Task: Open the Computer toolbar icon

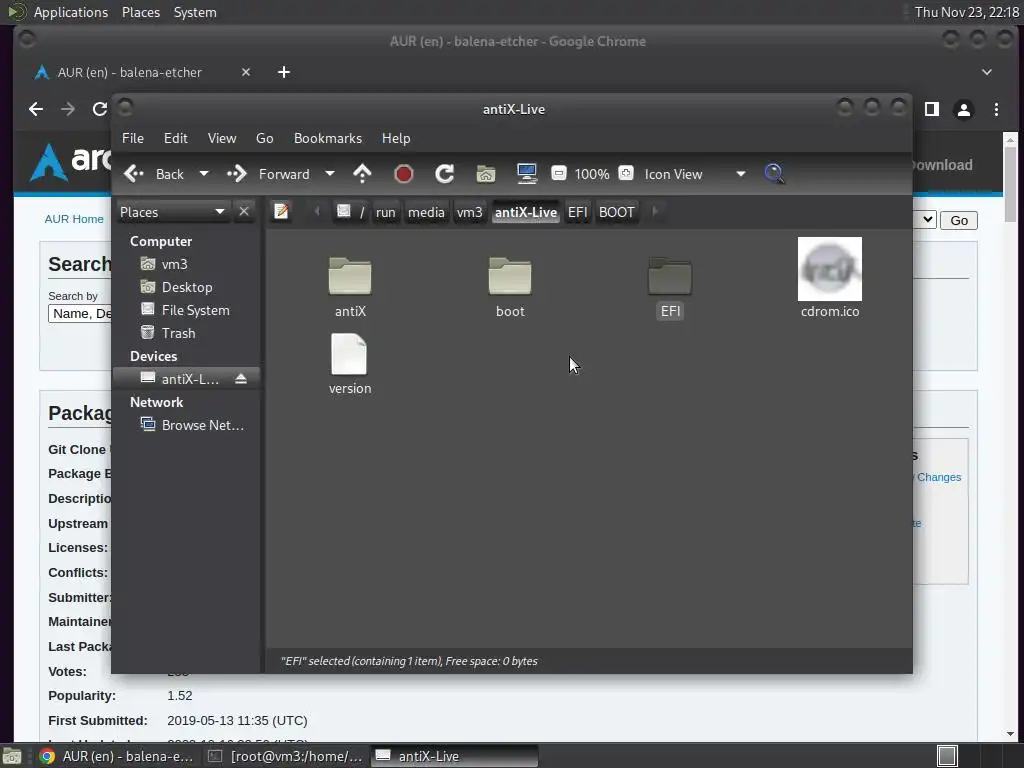Action: pyautogui.click(x=526, y=174)
